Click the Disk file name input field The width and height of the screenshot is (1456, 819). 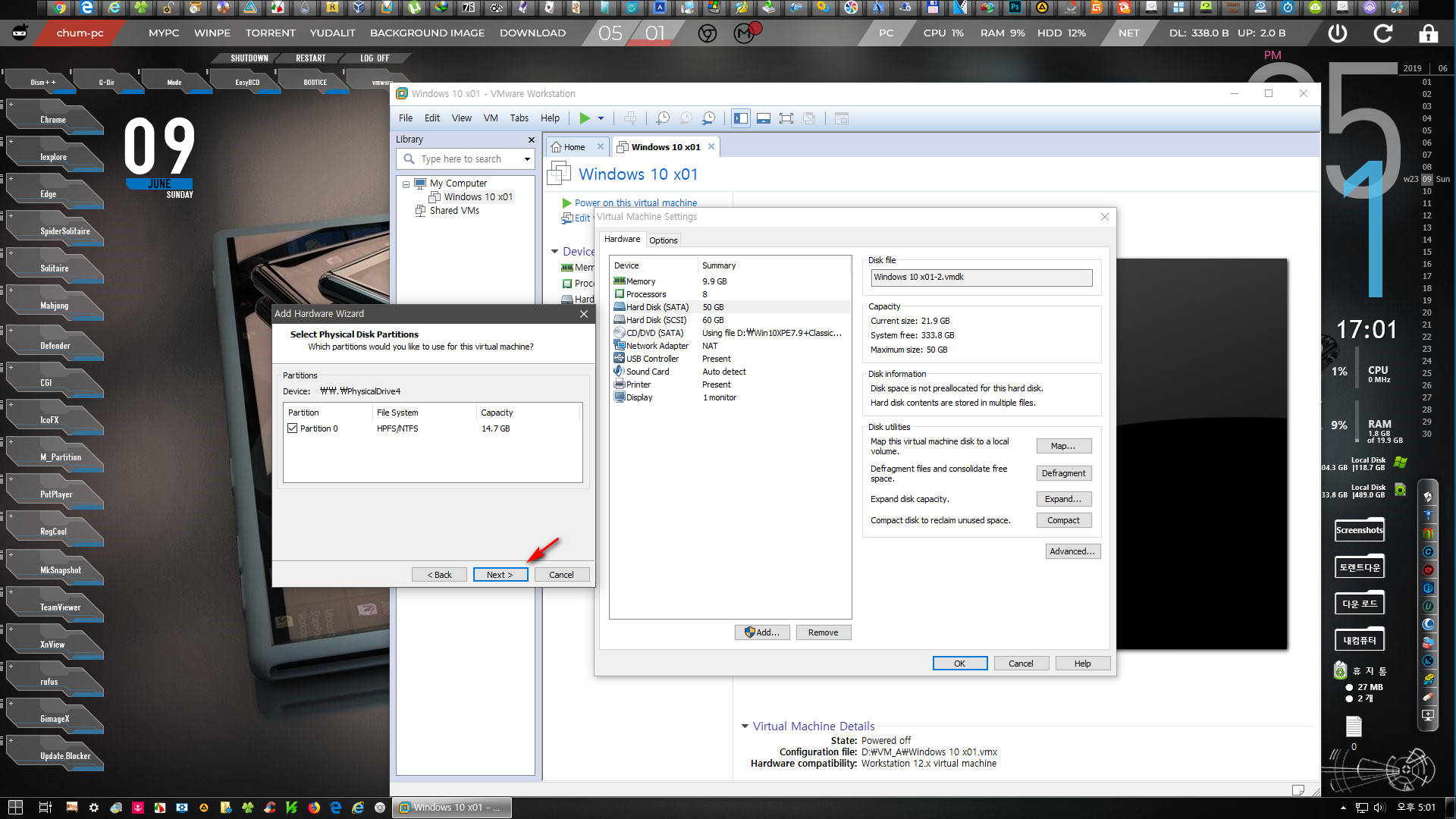tap(981, 277)
